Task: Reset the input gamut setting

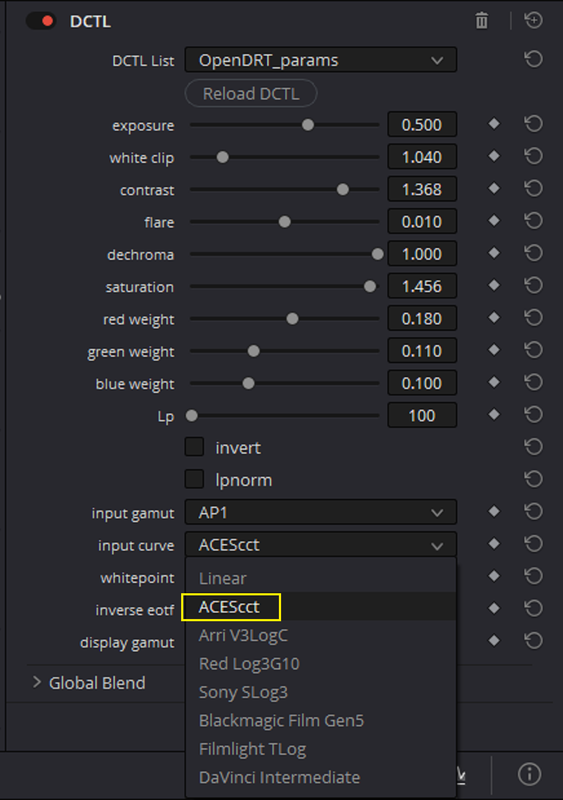Action: 533,512
